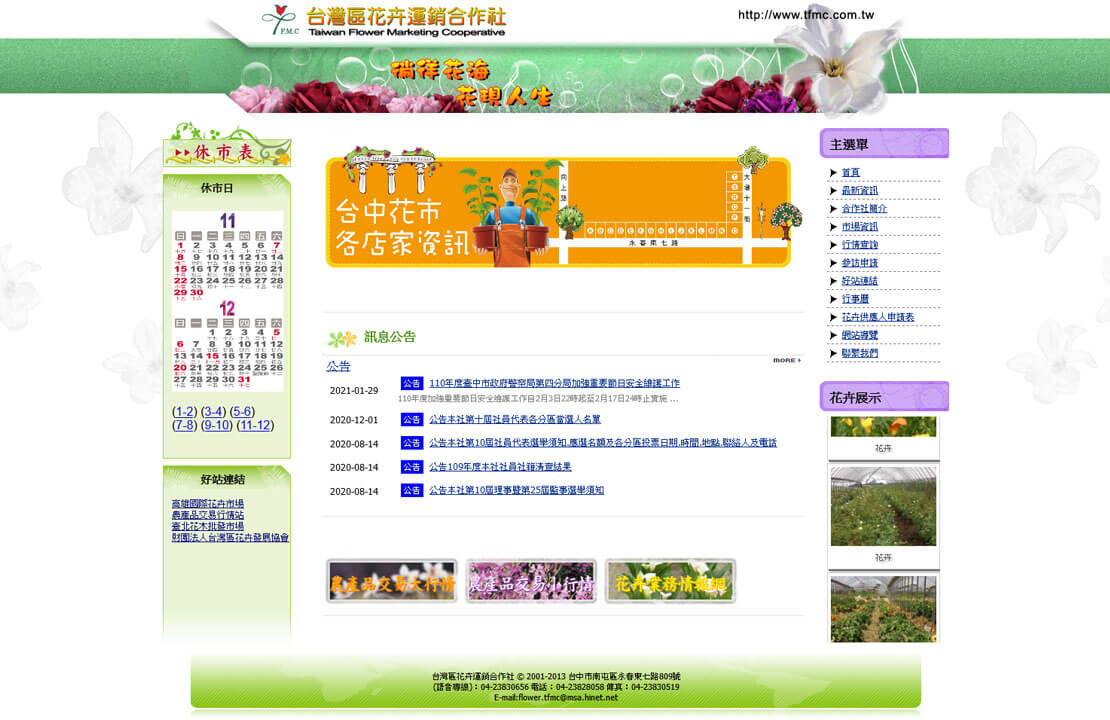
Task: Click the arrow bullet beside 行情查詢
Action: pyautogui.click(x=833, y=245)
